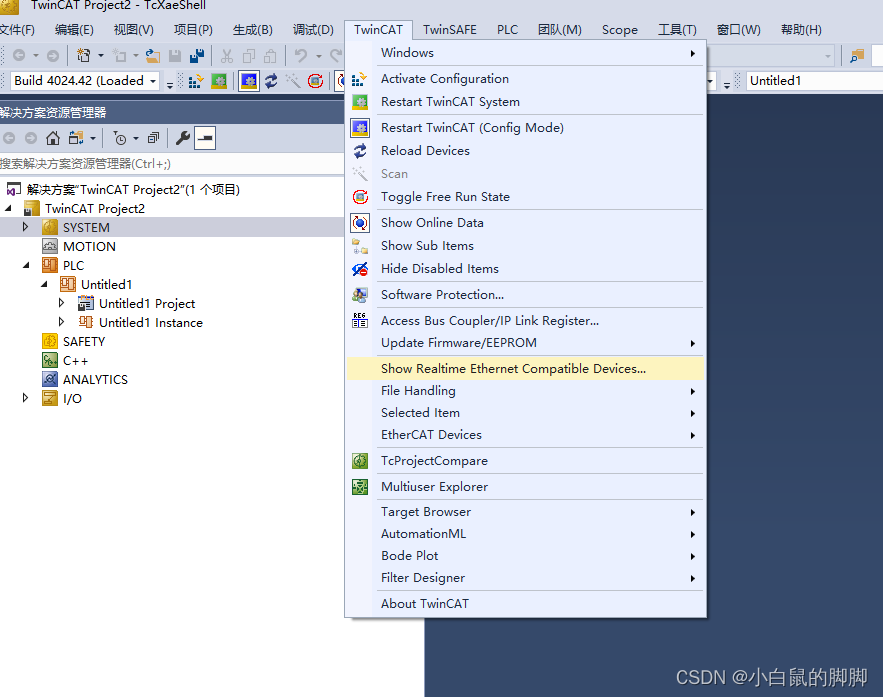Click Software Protection menu entry

click(x=525, y=294)
